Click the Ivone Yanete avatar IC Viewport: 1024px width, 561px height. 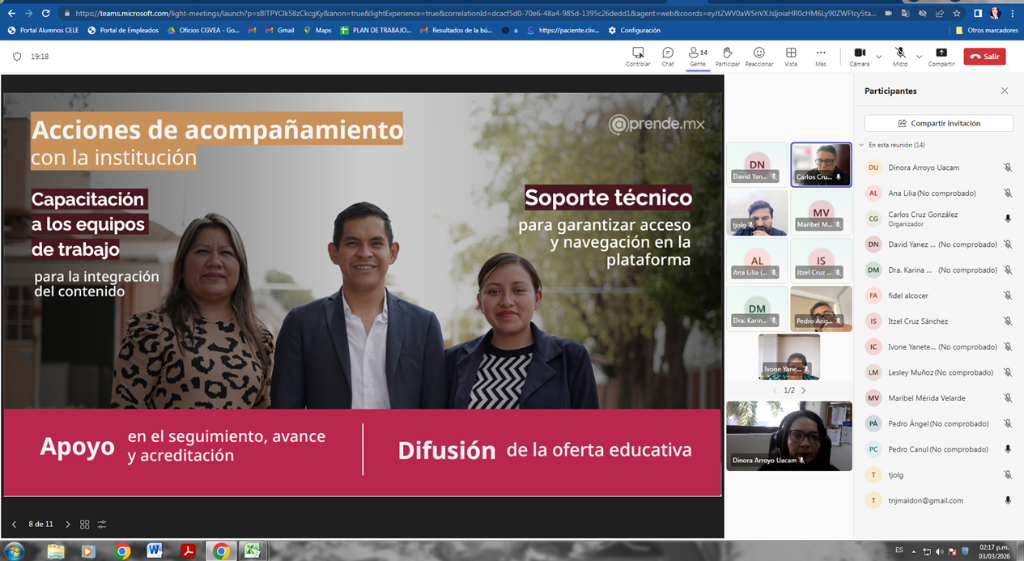(x=873, y=347)
